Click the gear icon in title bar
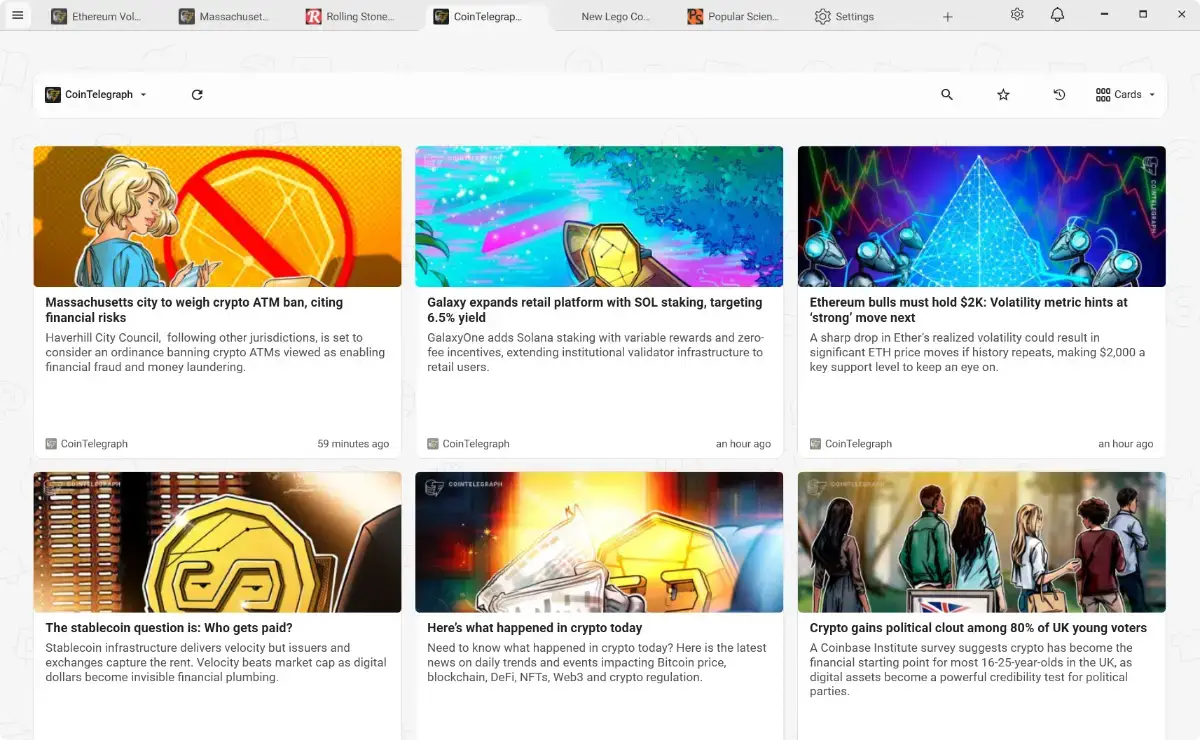Screen dimensions: 1200x740 click(1017, 15)
